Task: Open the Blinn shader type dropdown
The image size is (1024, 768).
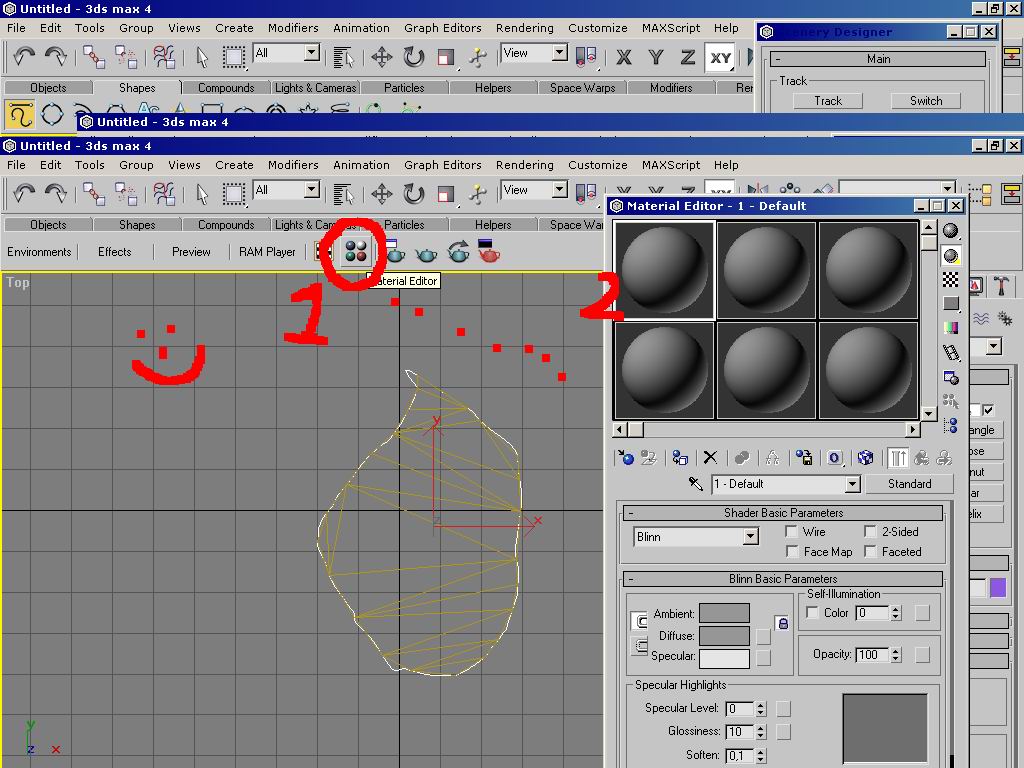Action: pyautogui.click(x=750, y=537)
